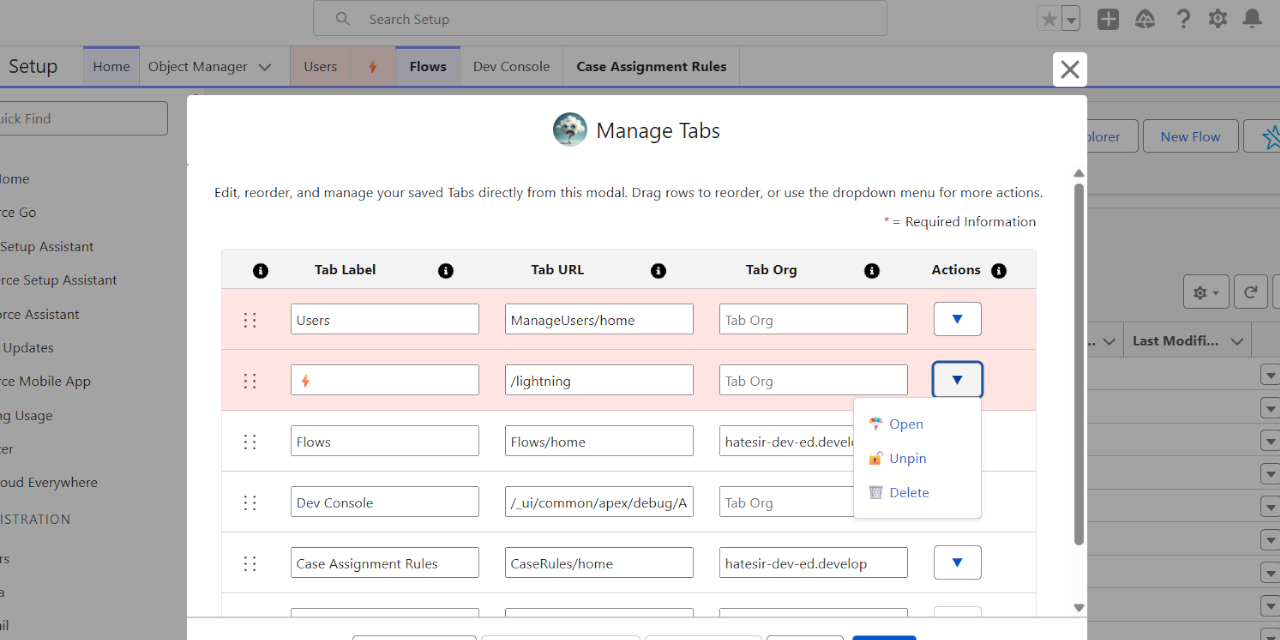1280x640 pixels.
Task: Grab the drag handle of the Users row
Action: tap(250, 320)
